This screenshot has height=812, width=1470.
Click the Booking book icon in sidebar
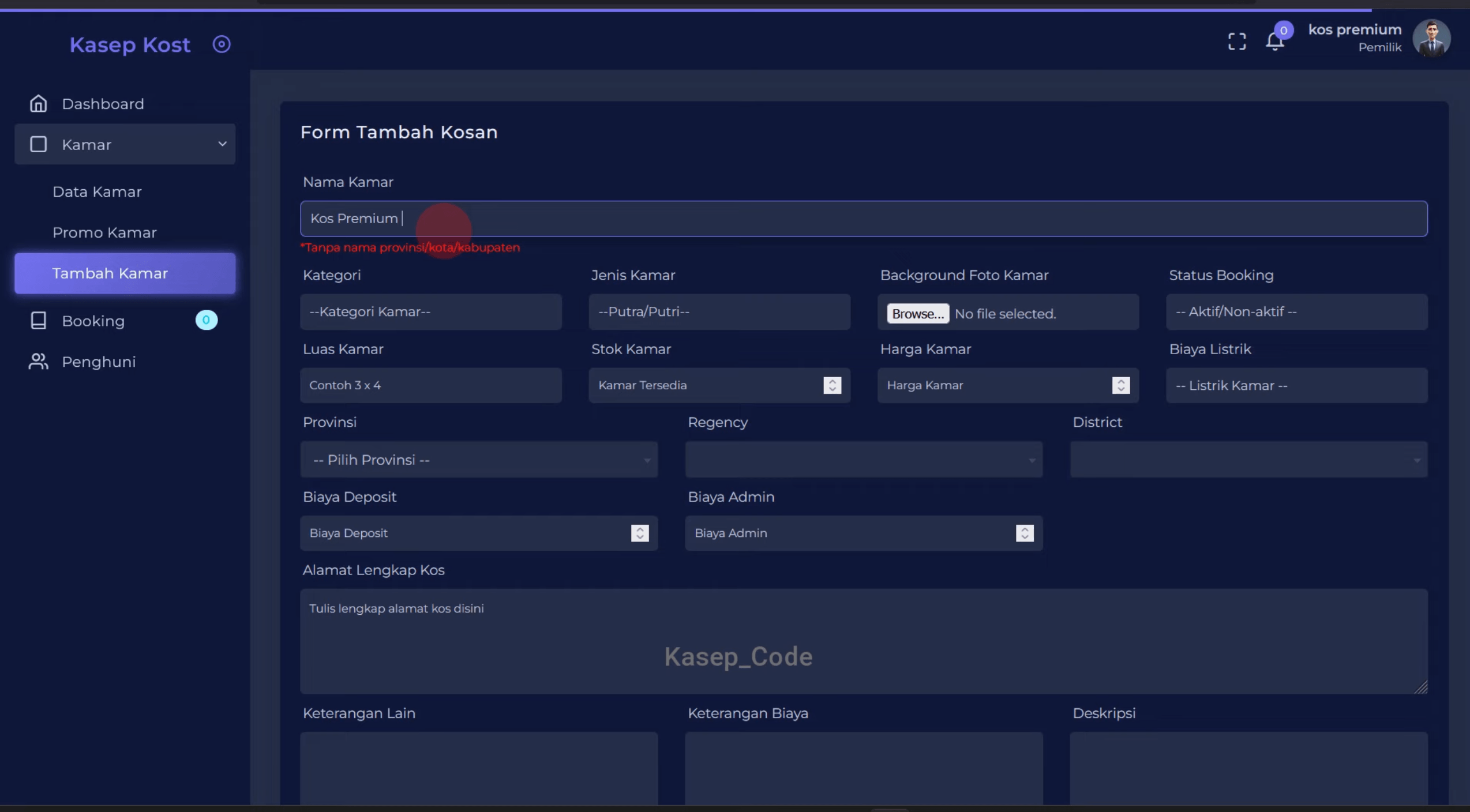(38, 321)
